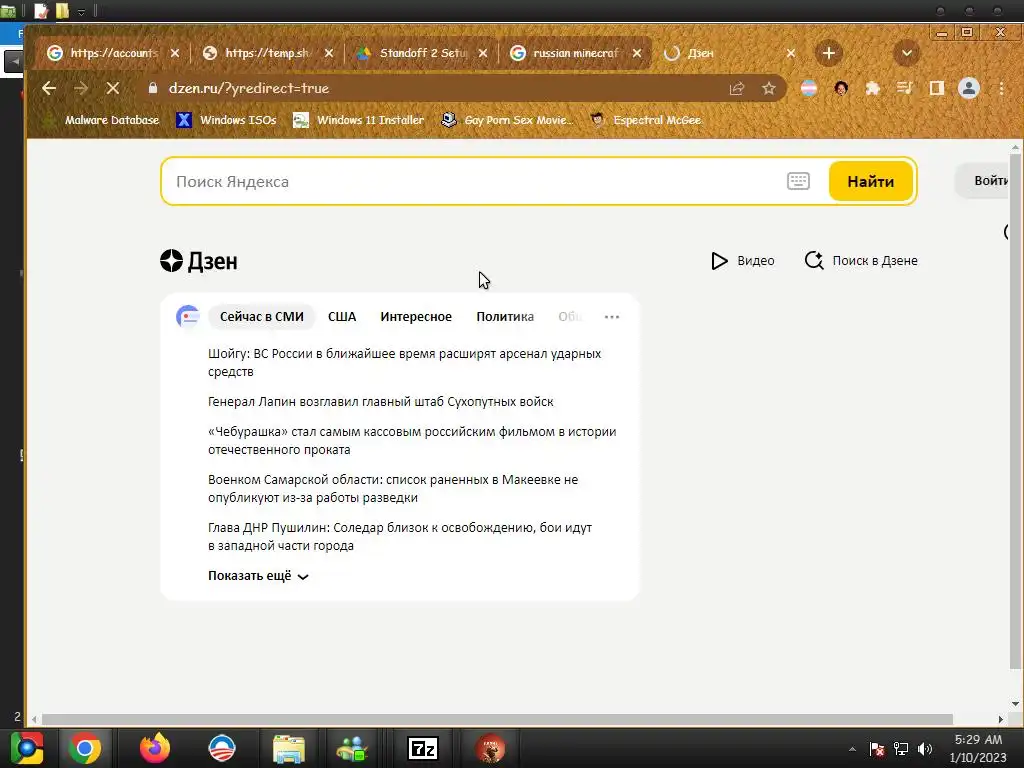Open the three-dot more news categories menu
The height and width of the screenshot is (768, 1024).
[612, 317]
